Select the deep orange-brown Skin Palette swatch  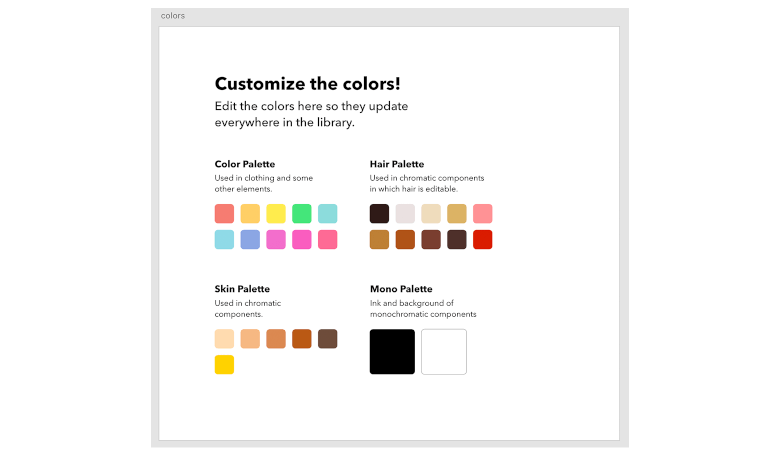pyautogui.click(x=302, y=339)
